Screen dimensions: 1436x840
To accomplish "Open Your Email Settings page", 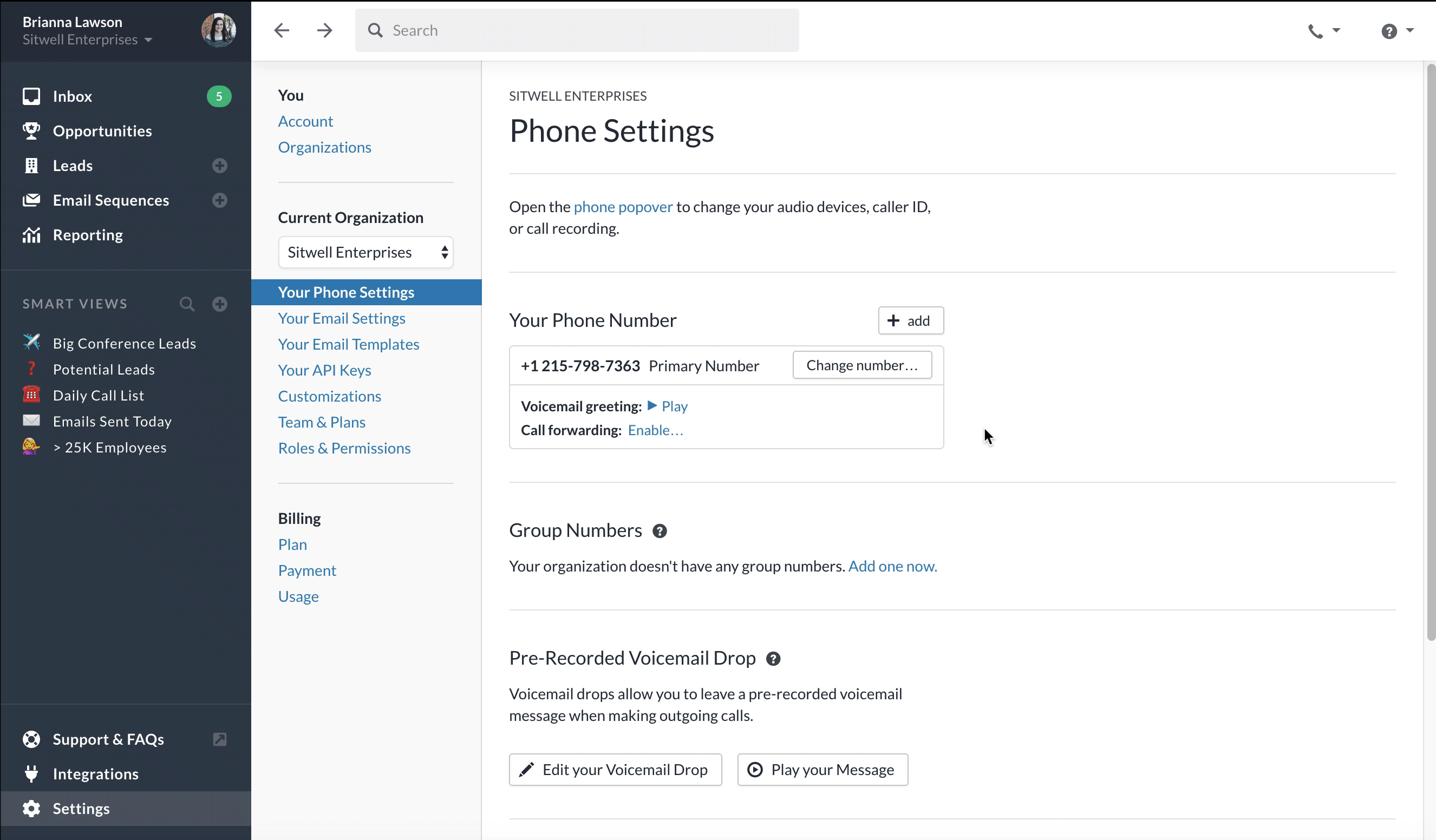I will [x=341, y=318].
